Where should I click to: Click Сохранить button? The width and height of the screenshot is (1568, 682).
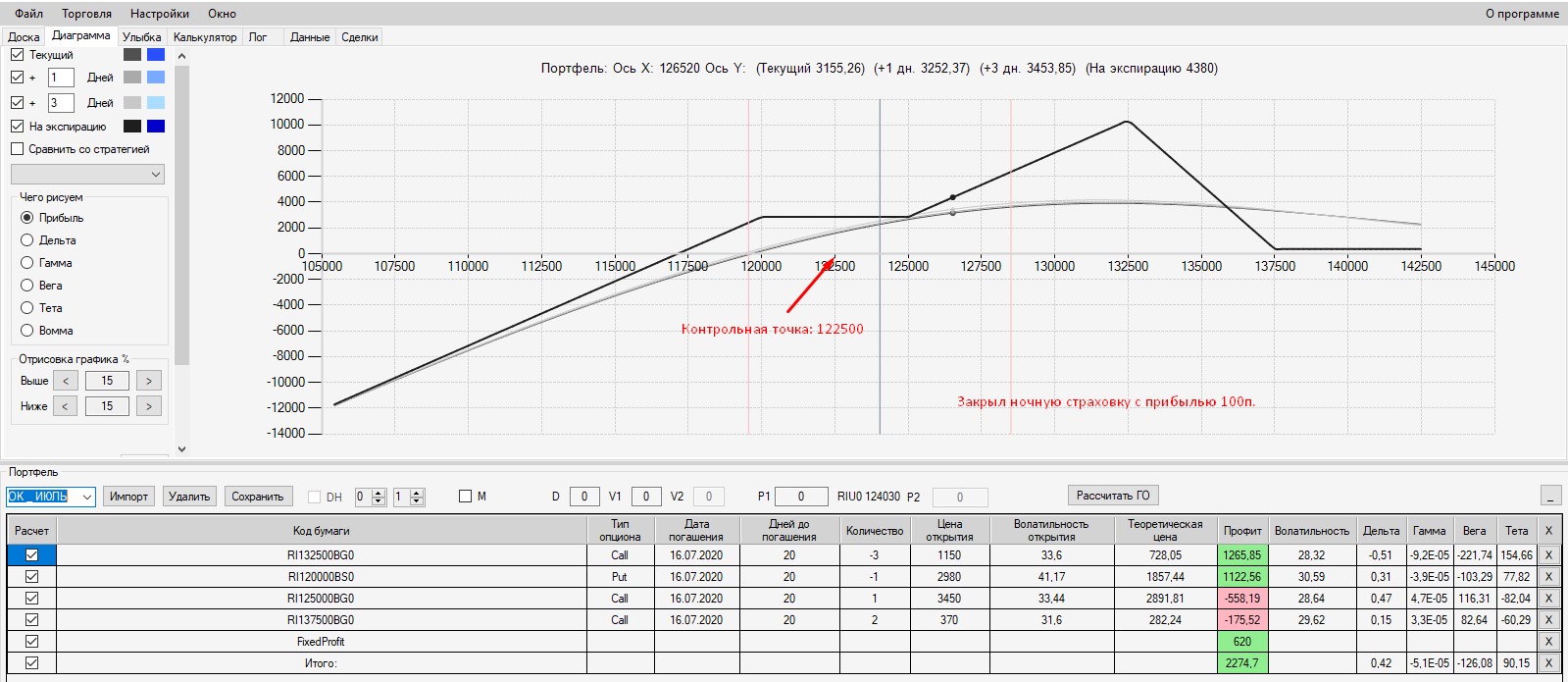click(258, 497)
